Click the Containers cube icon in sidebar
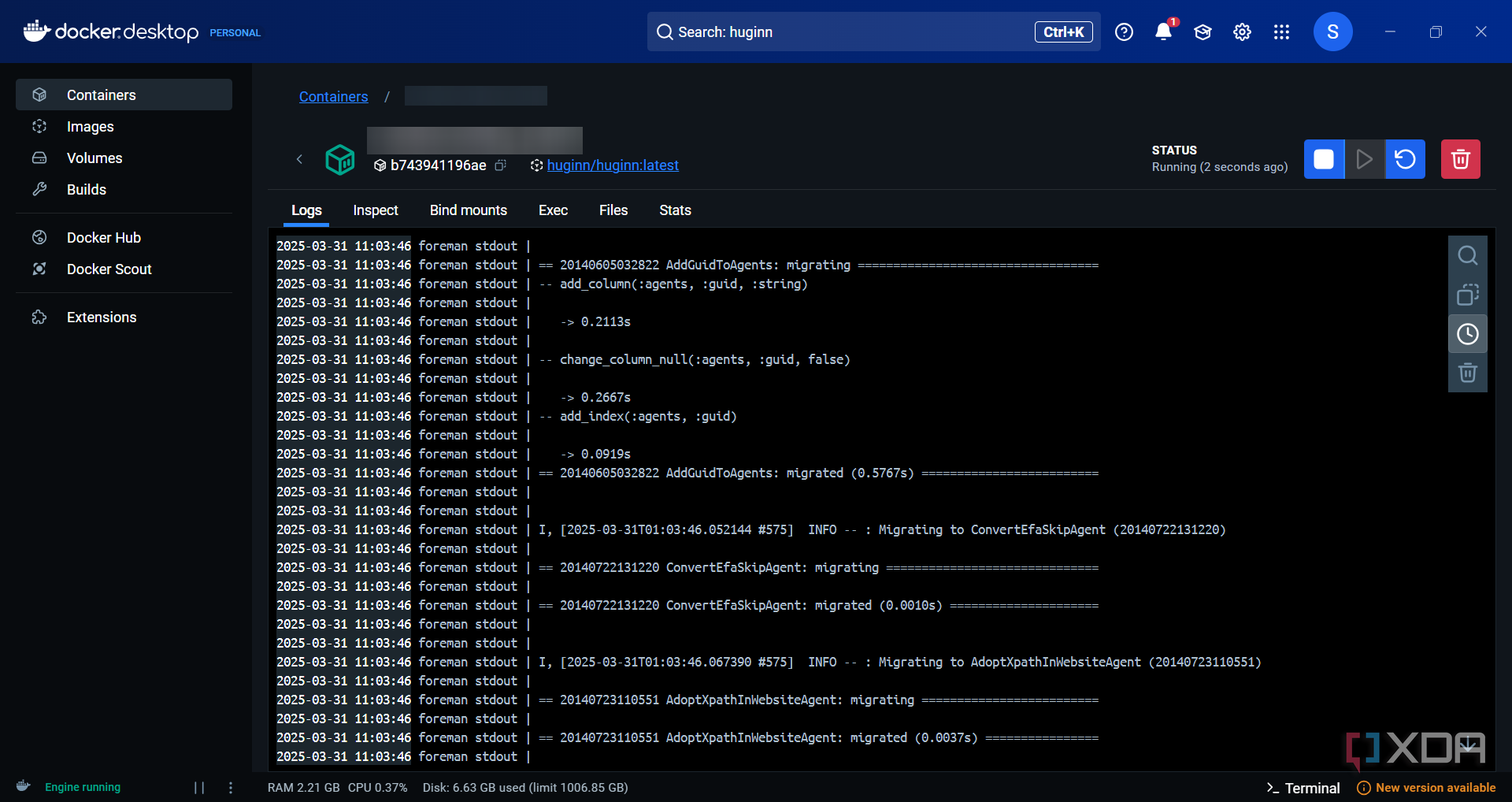Image resolution: width=1512 pixels, height=802 pixels. click(x=39, y=95)
